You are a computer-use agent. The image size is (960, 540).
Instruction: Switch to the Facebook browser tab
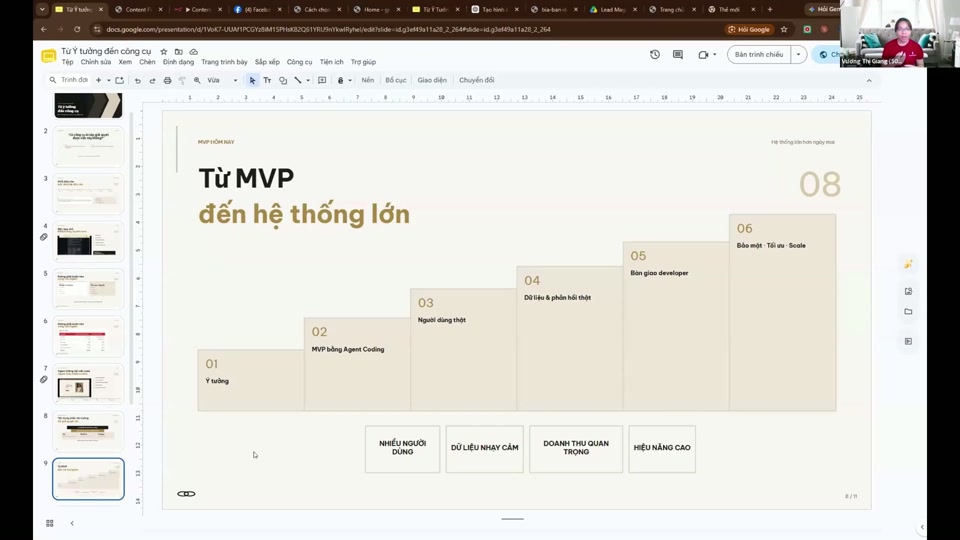pos(258,9)
